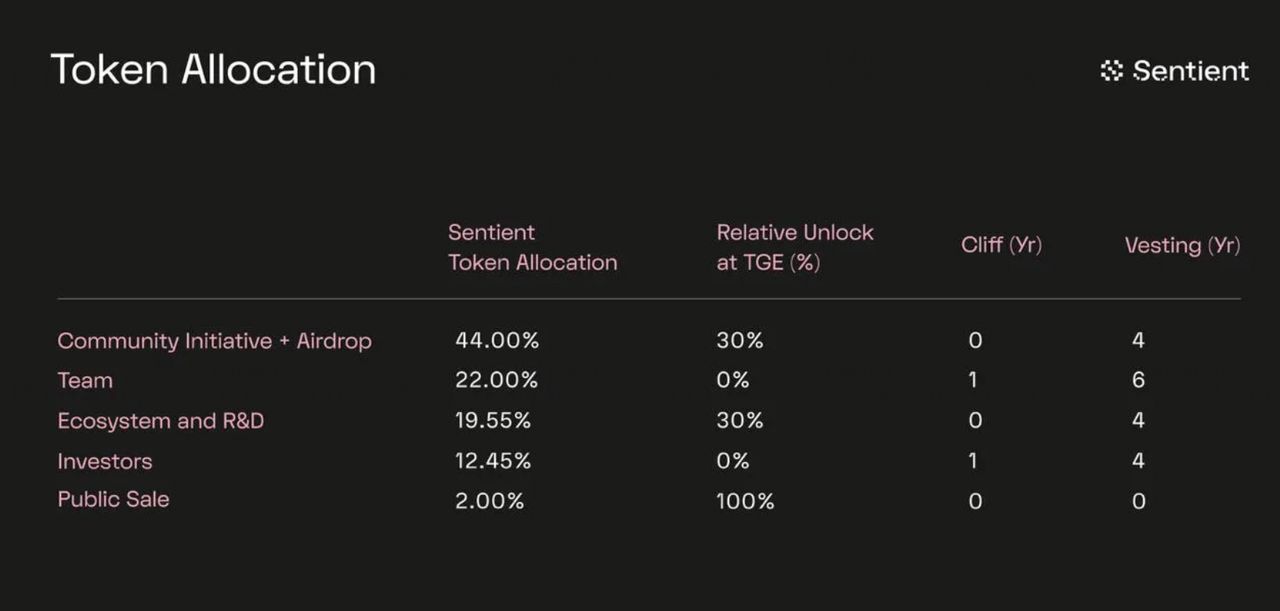Click the 22.00% Team allocation value
The height and width of the screenshot is (611, 1280).
pyautogui.click(x=497, y=381)
